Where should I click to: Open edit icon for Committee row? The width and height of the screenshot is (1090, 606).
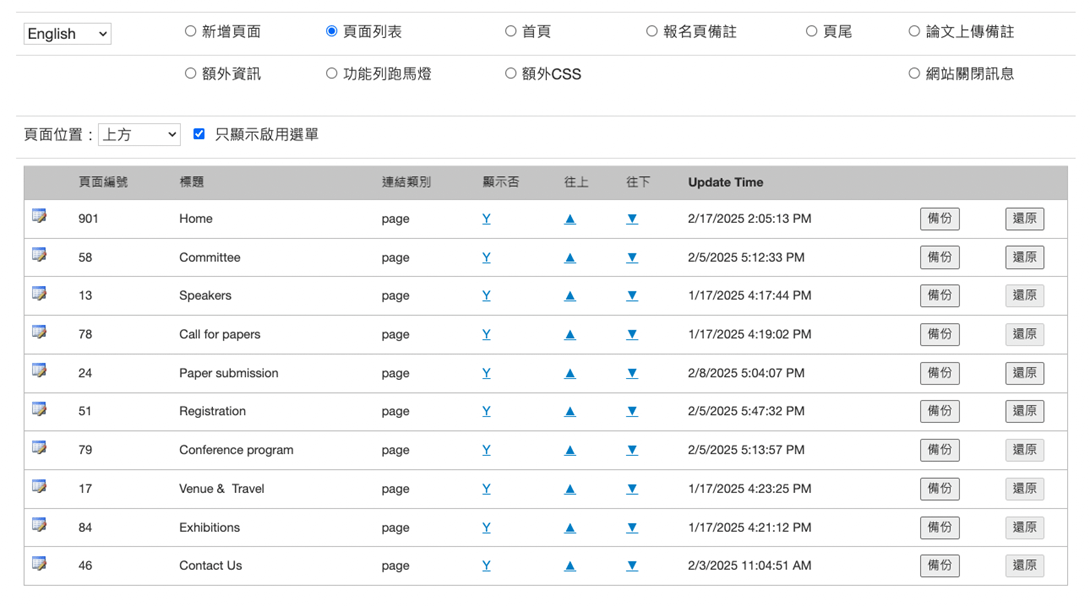pos(40,255)
